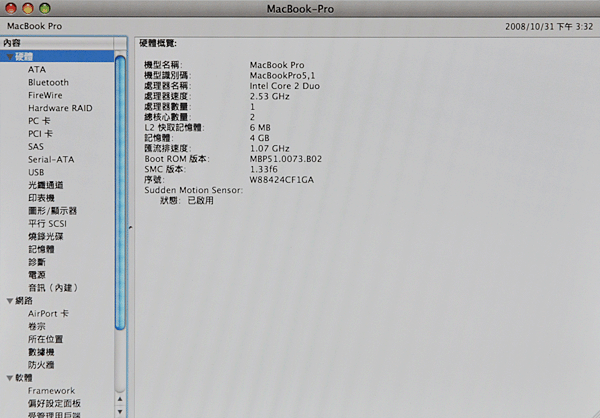Click the pane splitter handle dot
The height and width of the screenshot is (418, 600).
click(x=130, y=228)
